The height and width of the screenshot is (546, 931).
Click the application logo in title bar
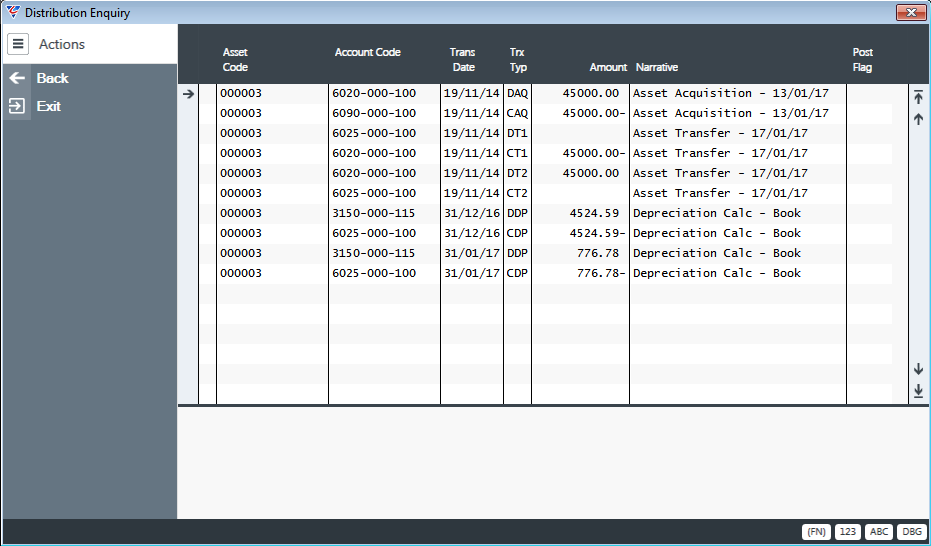click(x=12, y=12)
